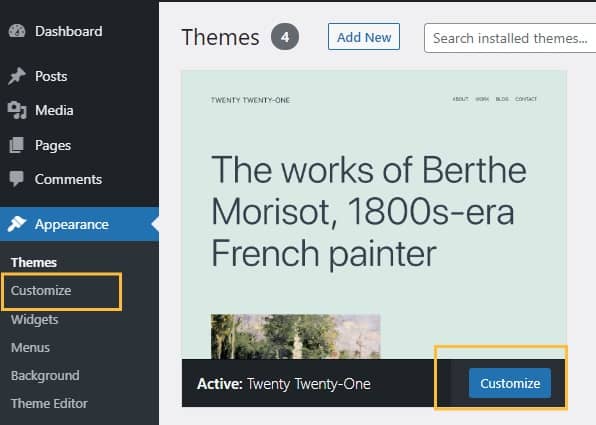The width and height of the screenshot is (596, 425).
Task: Select Customize in the Appearance submenu
Action: pos(41,290)
